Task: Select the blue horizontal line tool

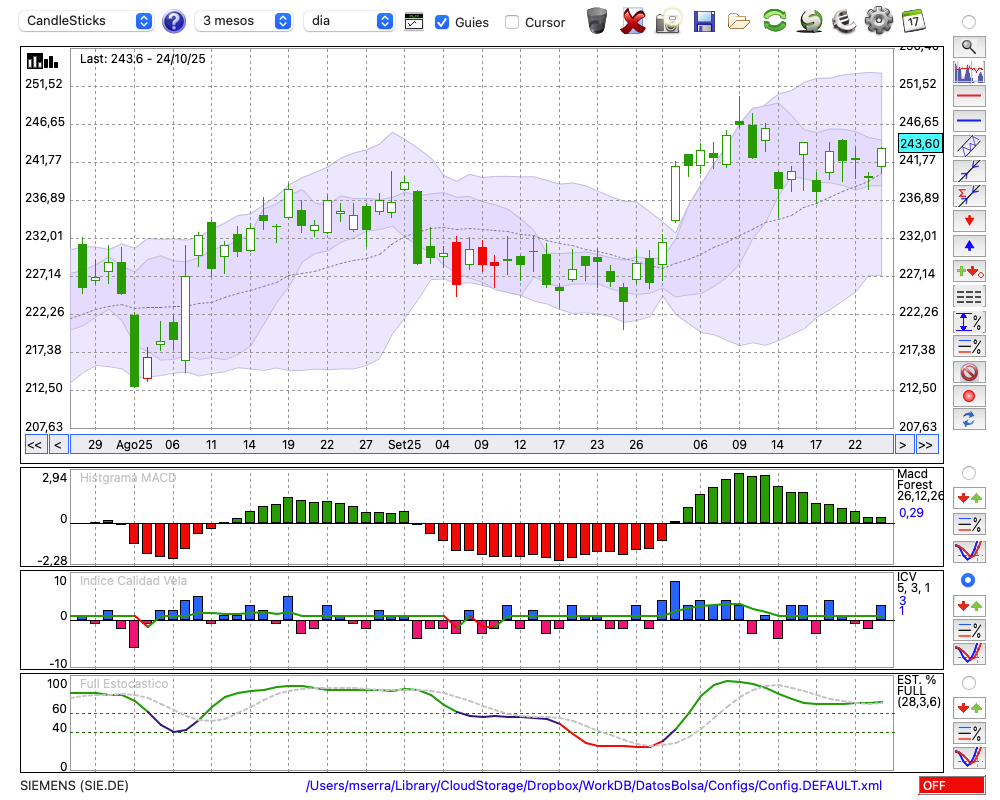Action: pos(968,121)
